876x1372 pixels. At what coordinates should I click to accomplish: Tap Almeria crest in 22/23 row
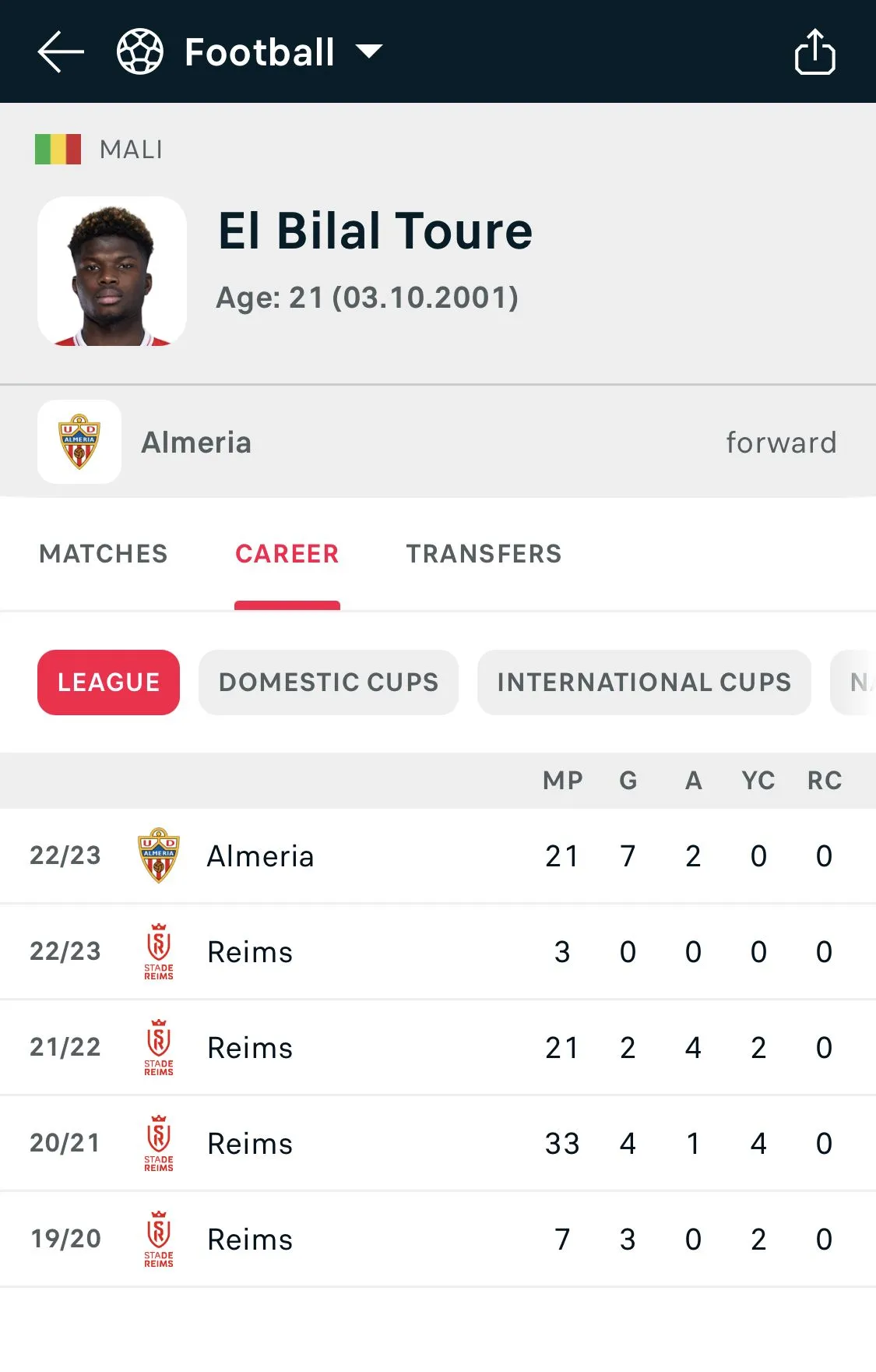pos(159,855)
